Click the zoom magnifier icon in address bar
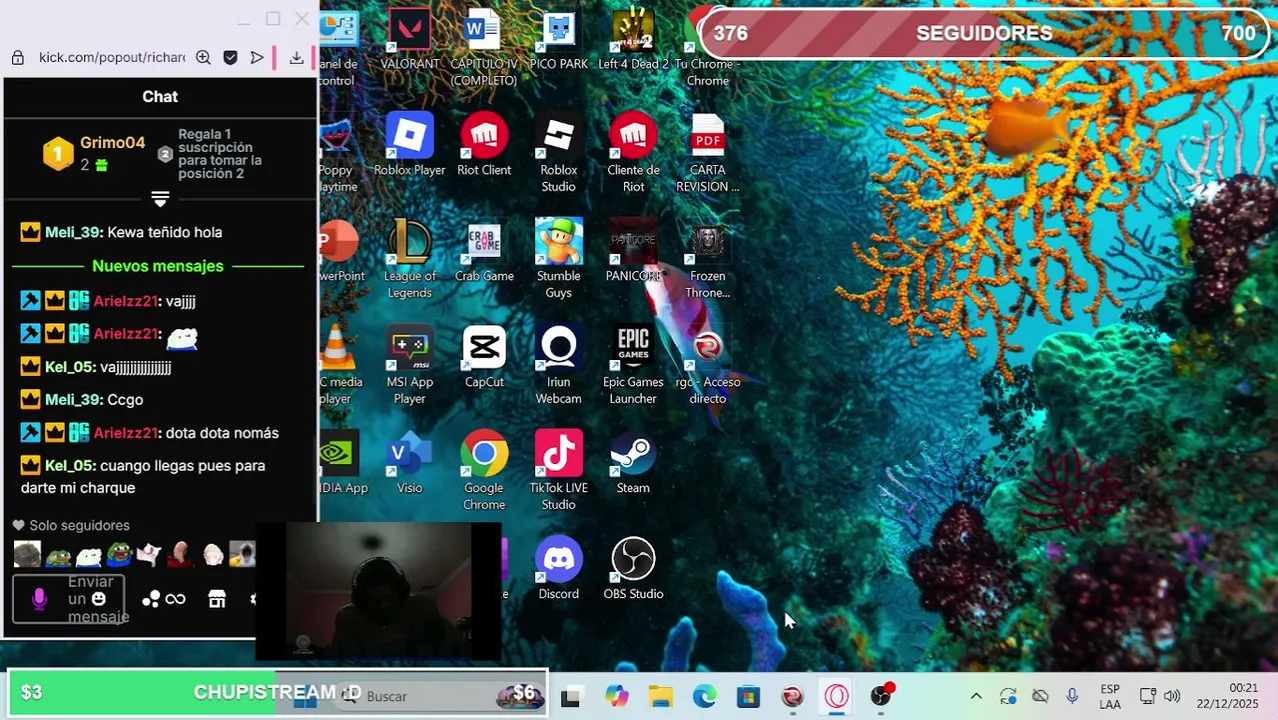The image size is (1278, 720). tap(203, 58)
